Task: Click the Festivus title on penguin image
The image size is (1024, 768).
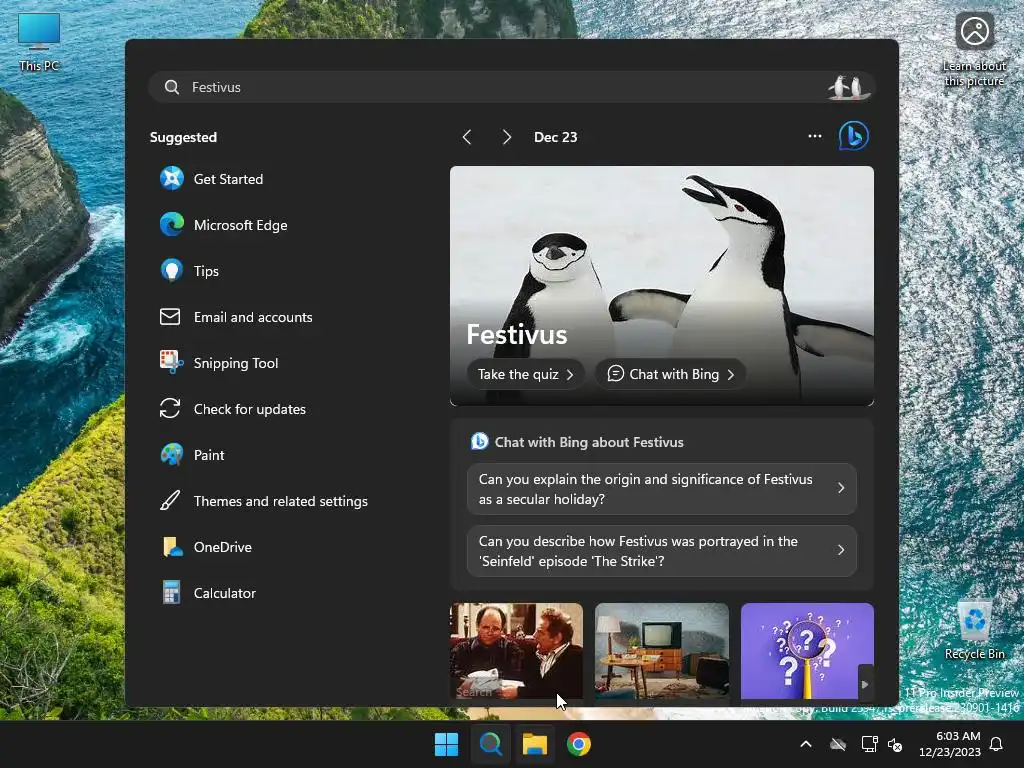Action: 517,334
